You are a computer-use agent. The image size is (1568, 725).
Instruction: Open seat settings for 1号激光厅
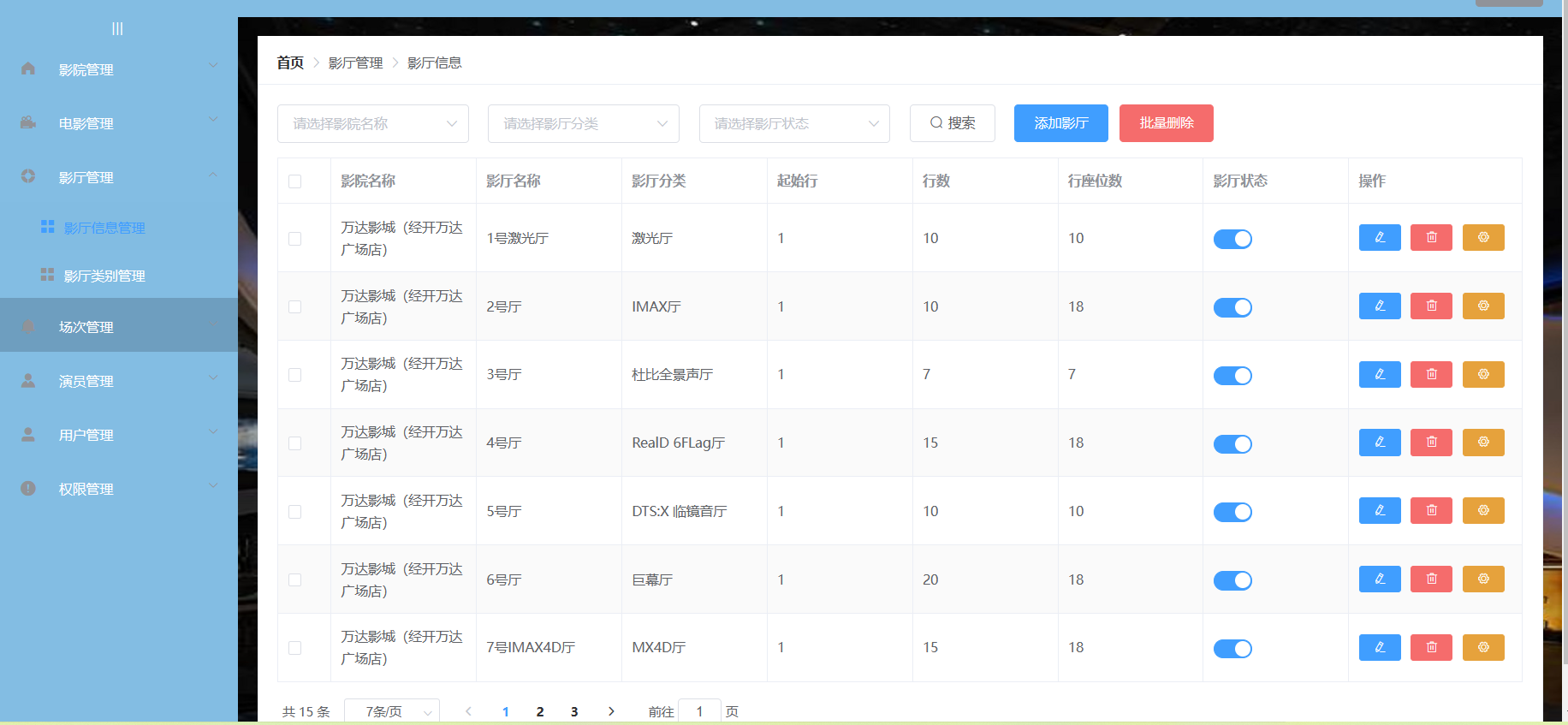1483,237
